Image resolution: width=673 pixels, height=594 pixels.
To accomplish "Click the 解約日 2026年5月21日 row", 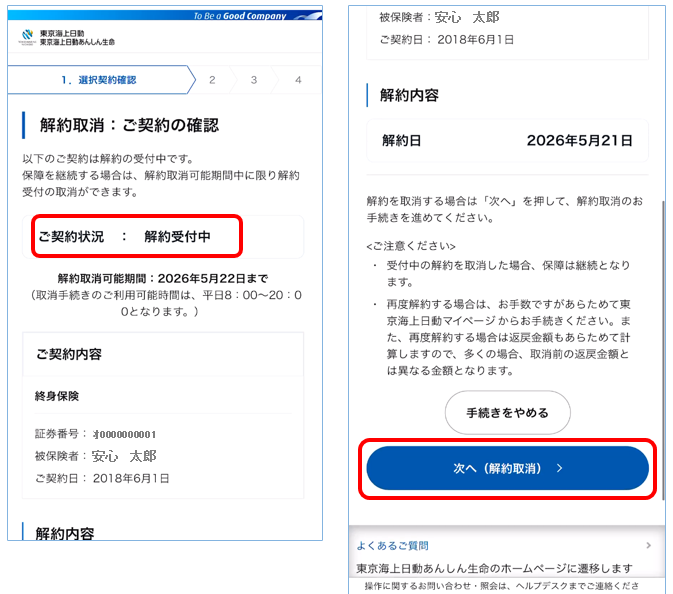I will coord(507,141).
